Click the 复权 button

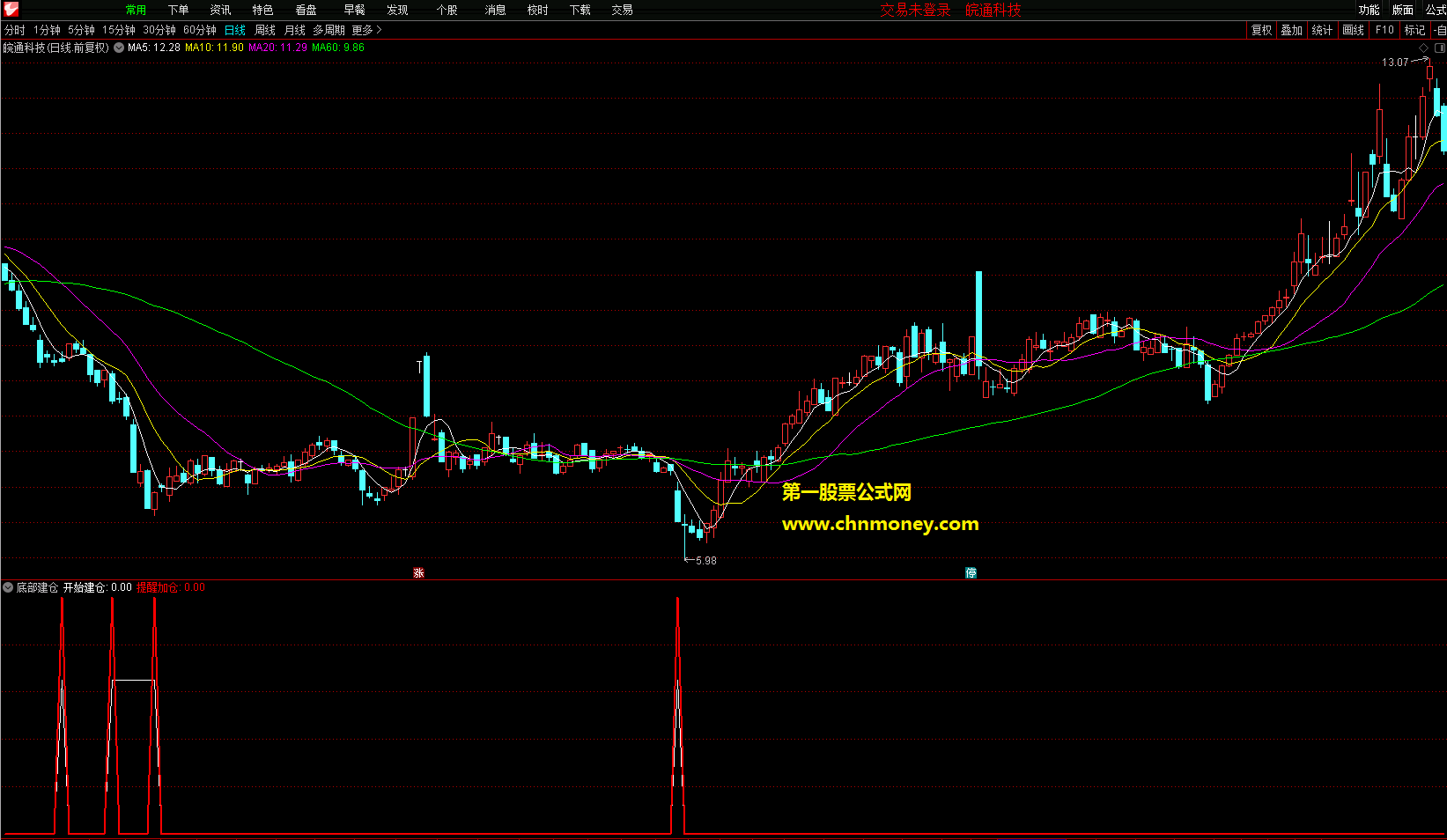point(1261,30)
